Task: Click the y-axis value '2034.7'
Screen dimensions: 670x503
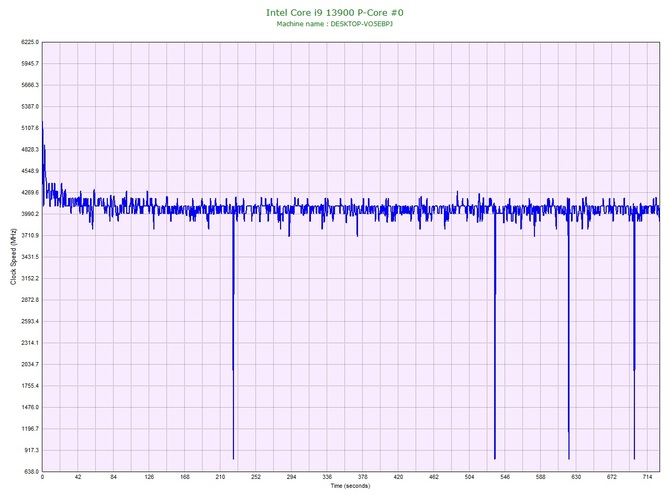Action: [x=30, y=365]
